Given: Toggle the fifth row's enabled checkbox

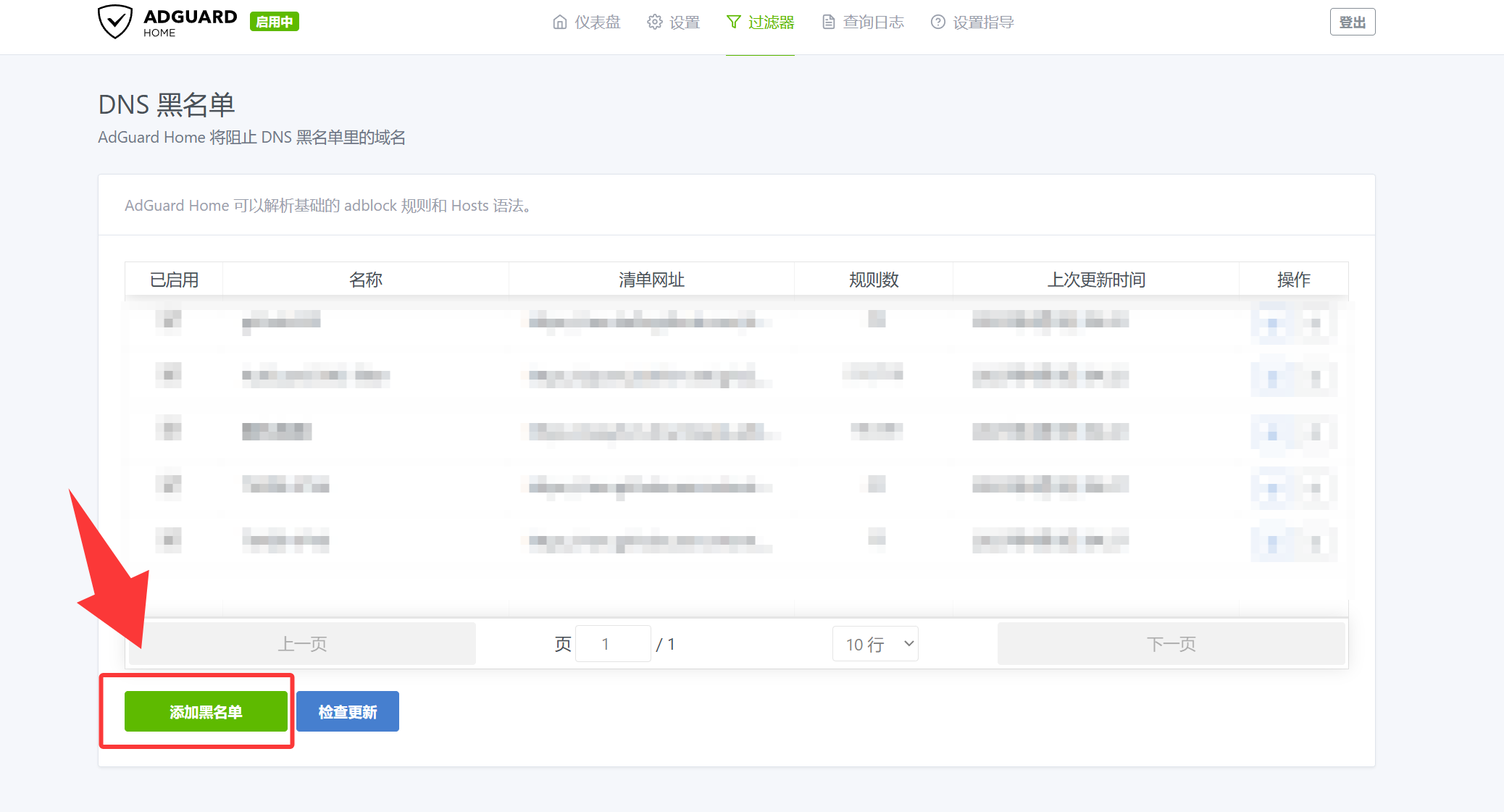Looking at the screenshot, I should 168,540.
